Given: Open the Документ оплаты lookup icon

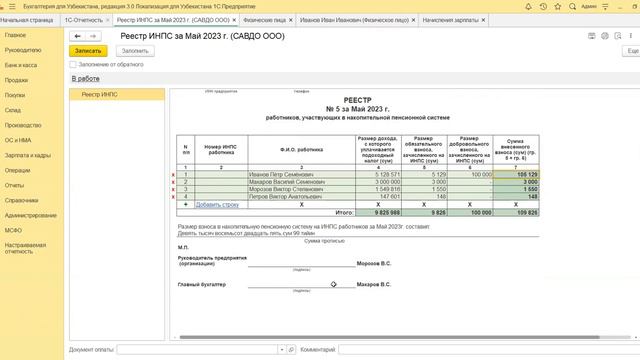Looking at the screenshot, I should pos(291,350).
